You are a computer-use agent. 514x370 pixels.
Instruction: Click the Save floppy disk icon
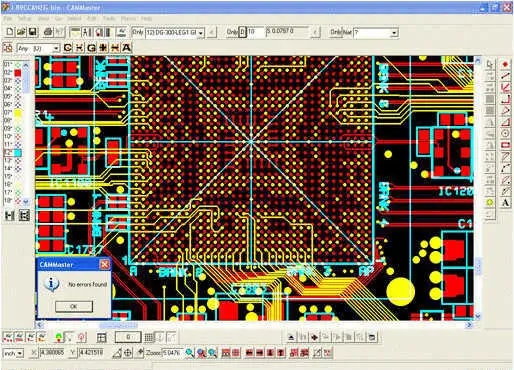(32, 32)
